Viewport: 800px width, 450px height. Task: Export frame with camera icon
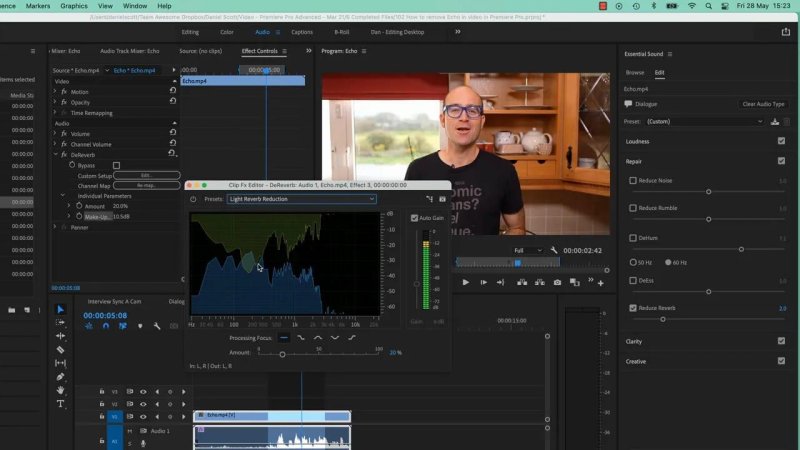pyautogui.click(x=557, y=282)
